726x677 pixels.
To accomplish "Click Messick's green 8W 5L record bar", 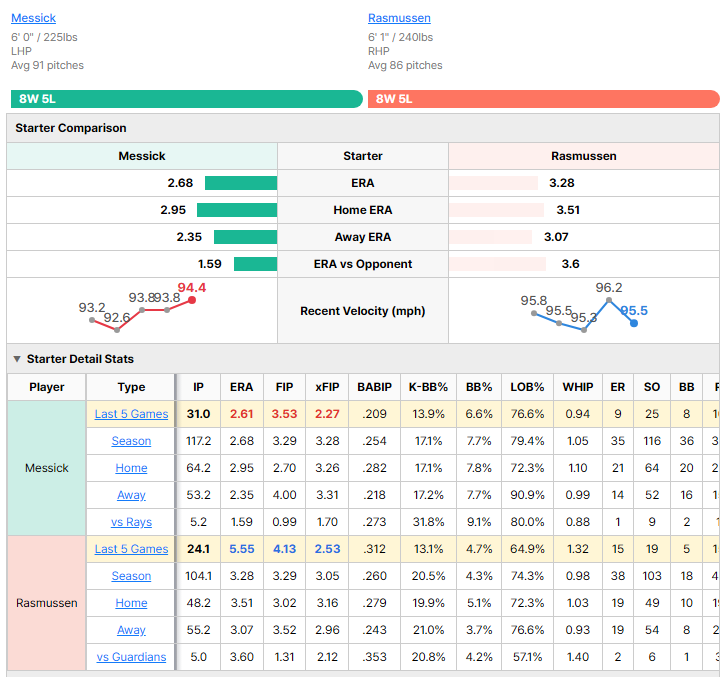I will [187, 99].
